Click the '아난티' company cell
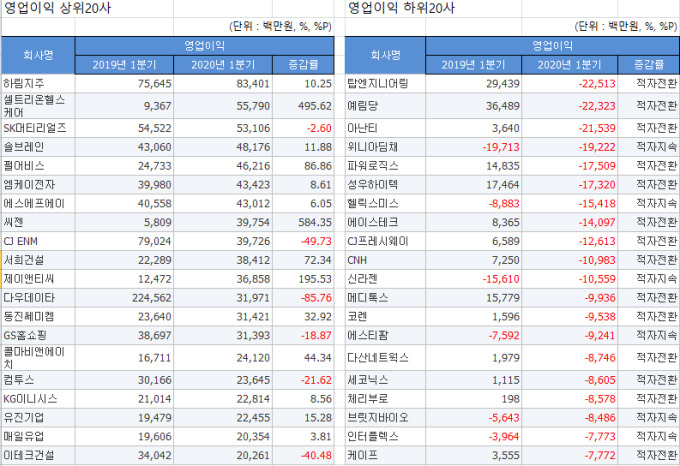 (x=385, y=128)
